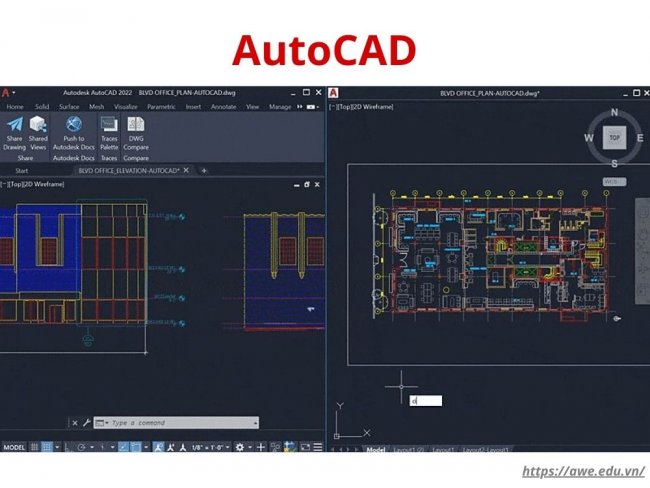Click the N compass direction on ViewCube

pos(614,112)
